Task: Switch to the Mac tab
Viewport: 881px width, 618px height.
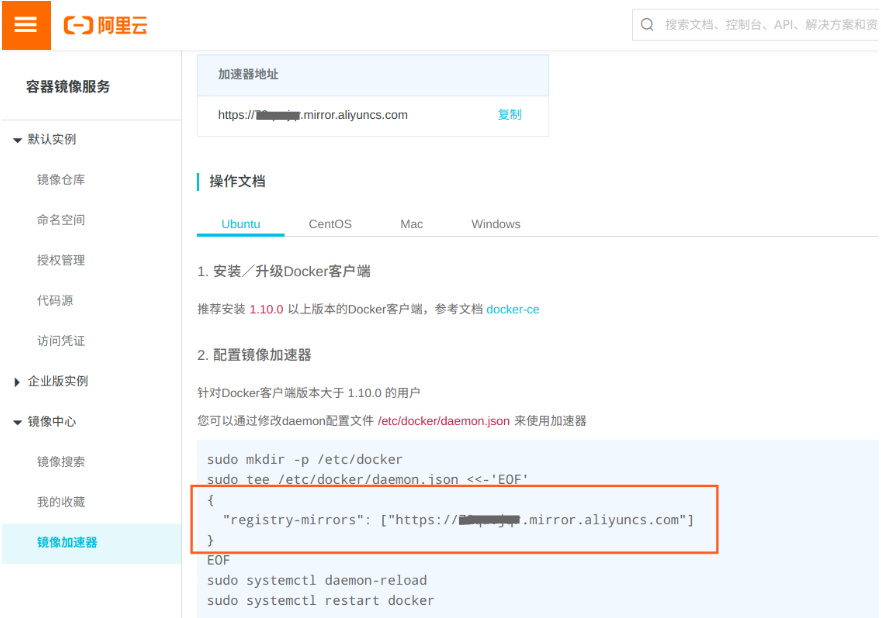Action: point(411,224)
